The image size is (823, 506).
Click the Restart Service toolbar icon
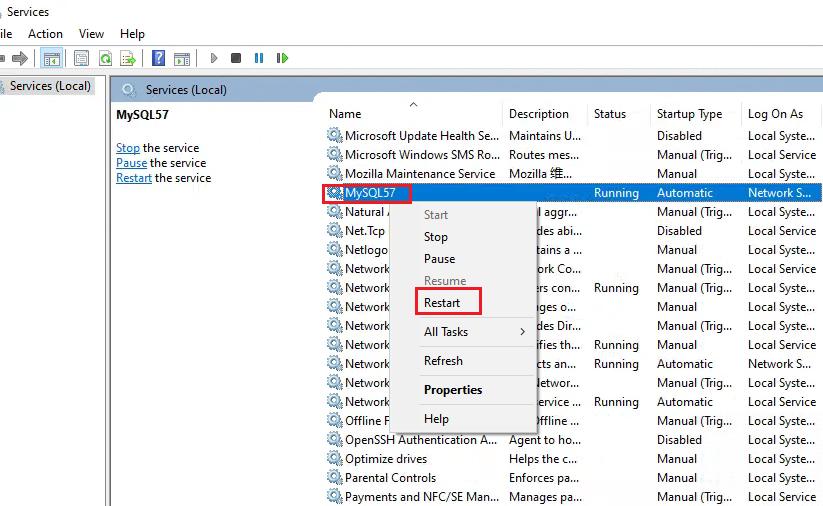(x=283, y=59)
